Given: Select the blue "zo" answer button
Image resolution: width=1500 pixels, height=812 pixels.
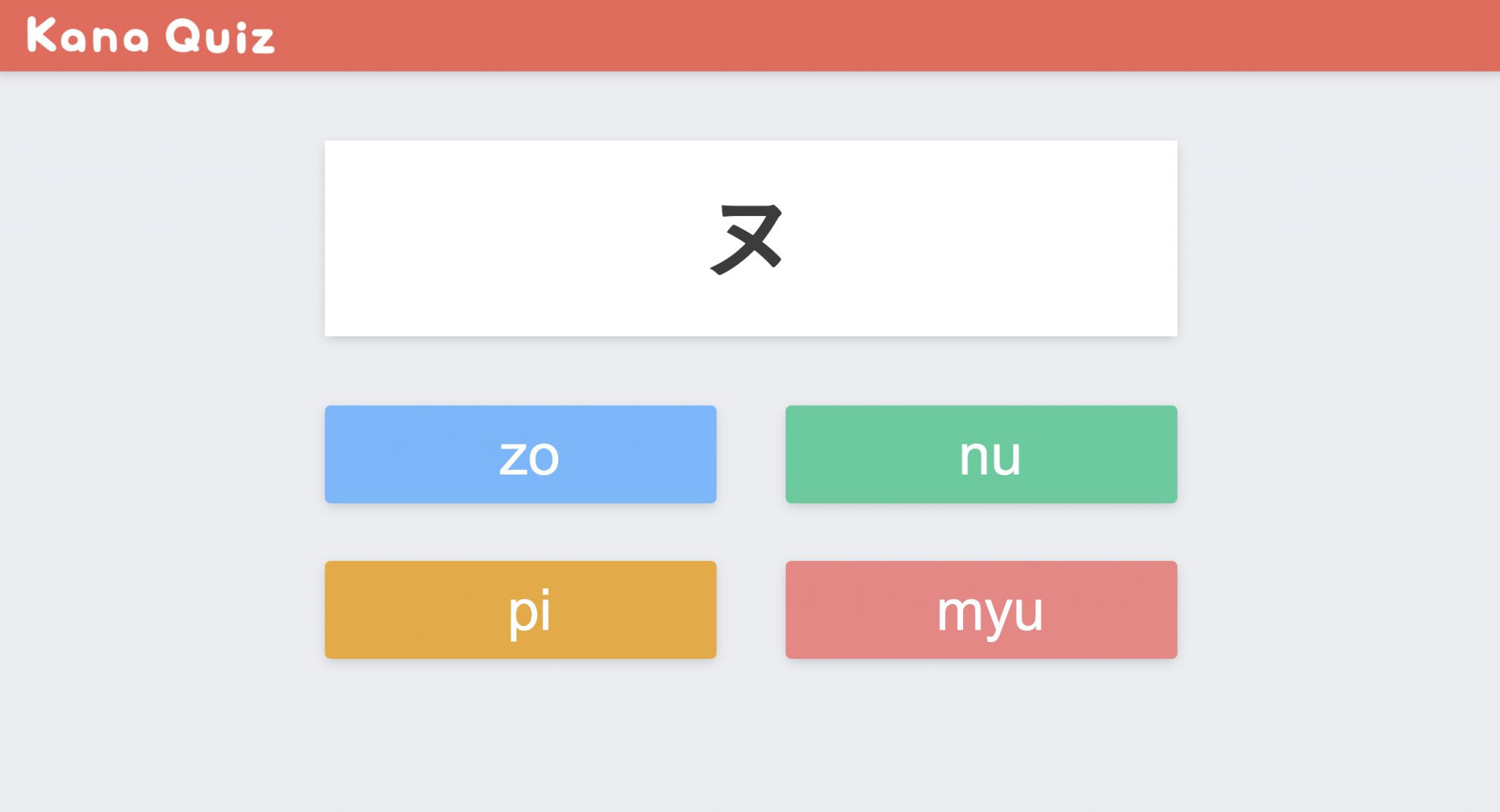Looking at the screenshot, I should pos(520,454).
